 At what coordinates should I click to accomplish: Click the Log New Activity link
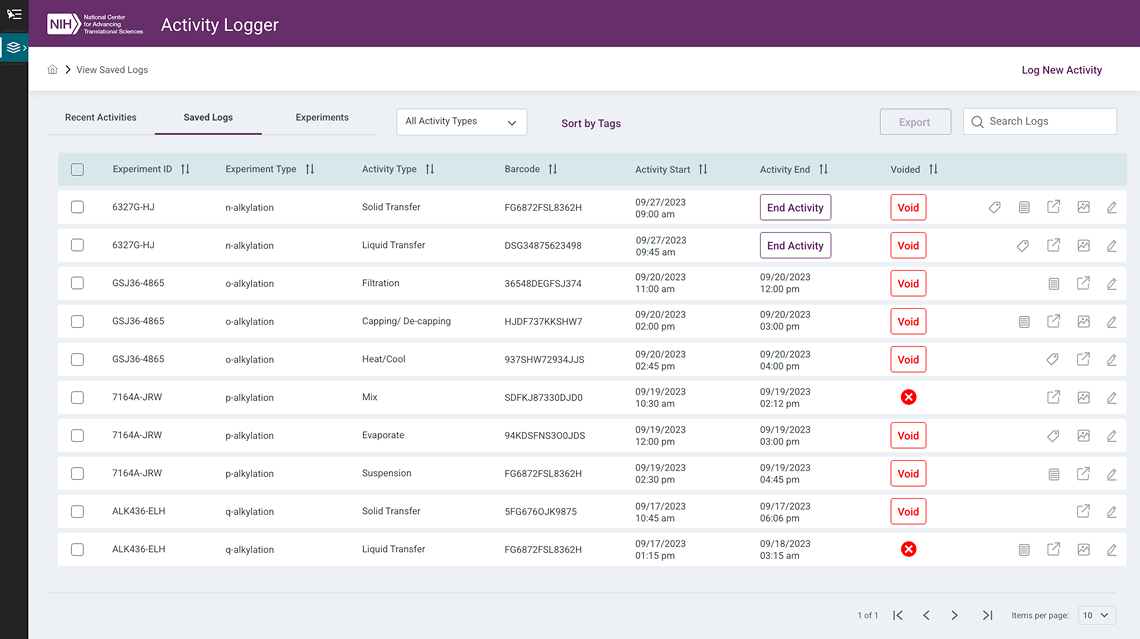pyautogui.click(x=1062, y=69)
